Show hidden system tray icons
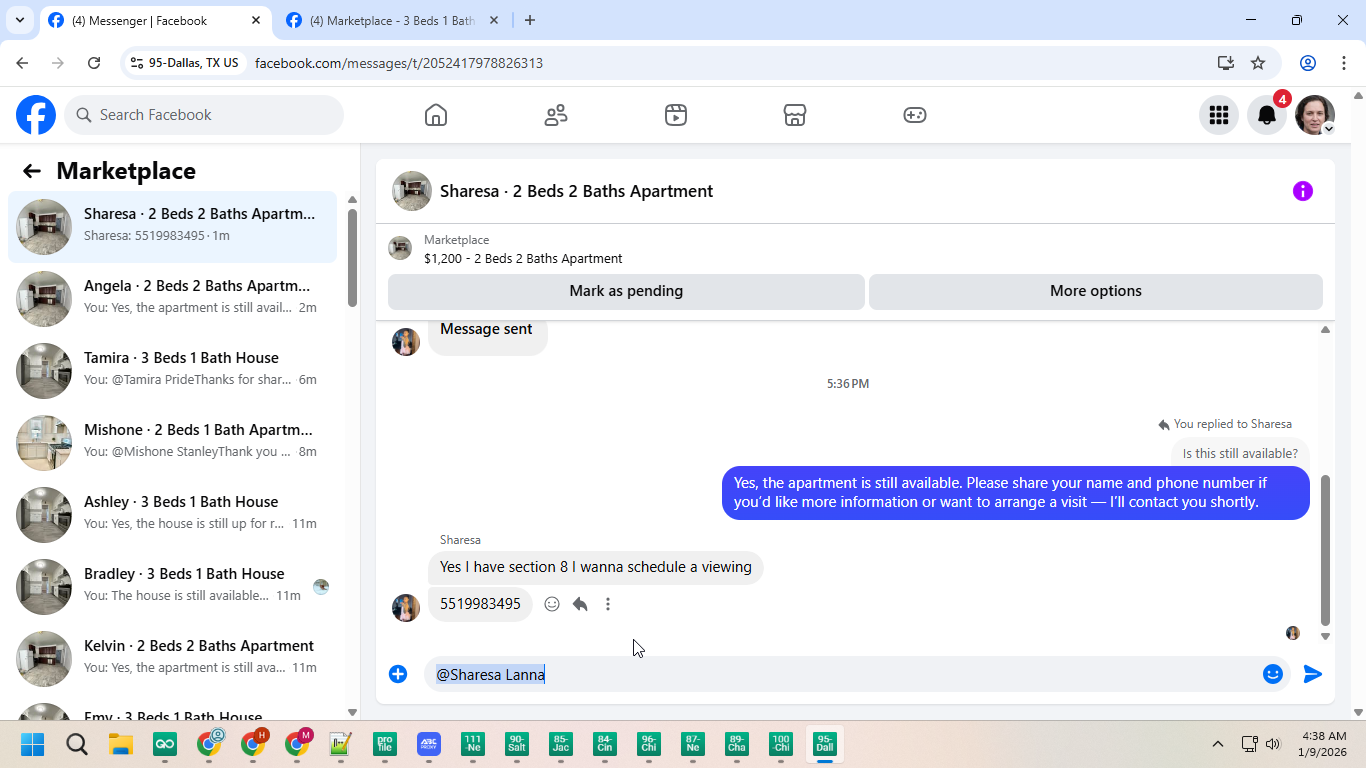Screen dimensions: 1366x768 click(1217, 744)
